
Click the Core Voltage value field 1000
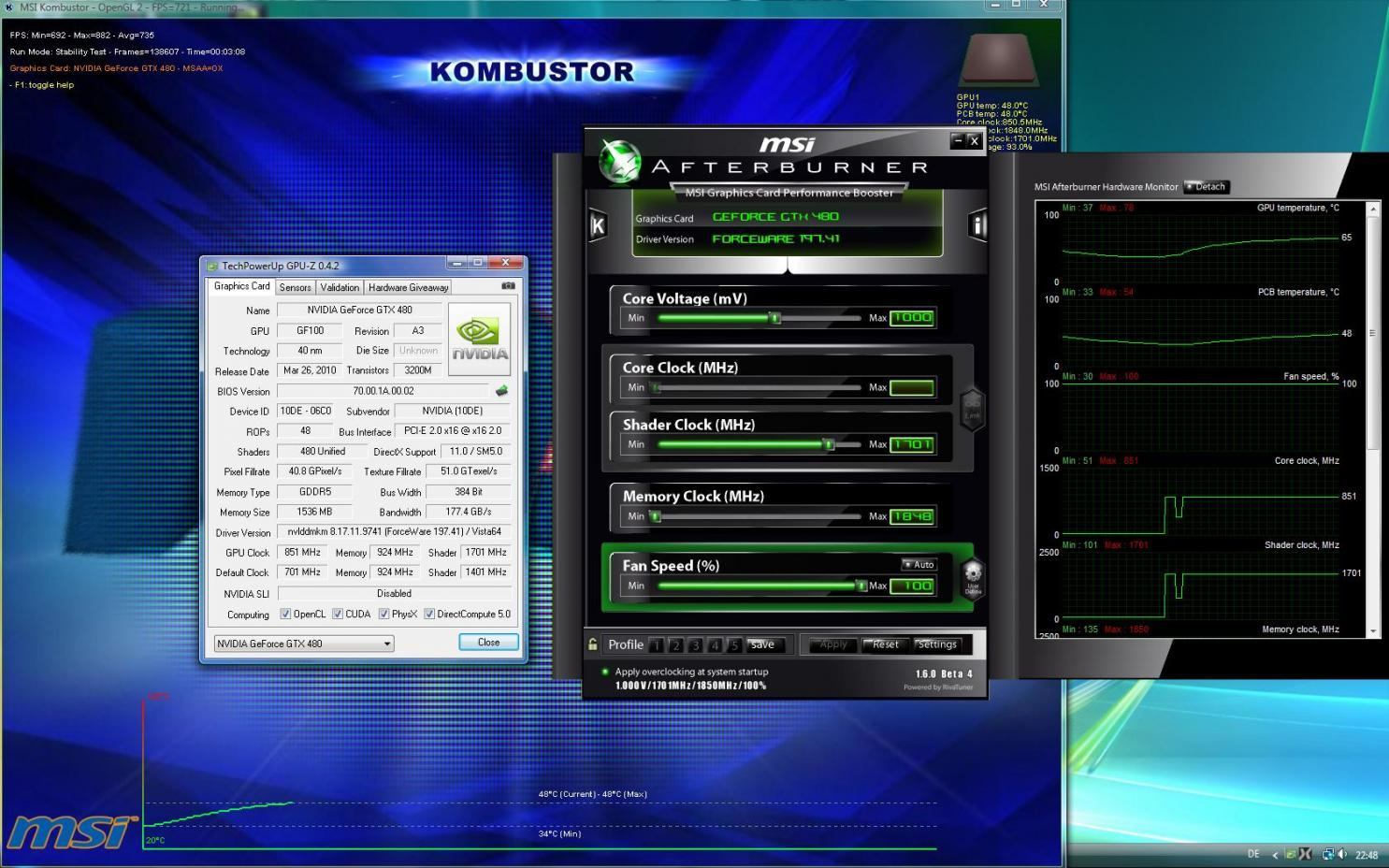(912, 318)
